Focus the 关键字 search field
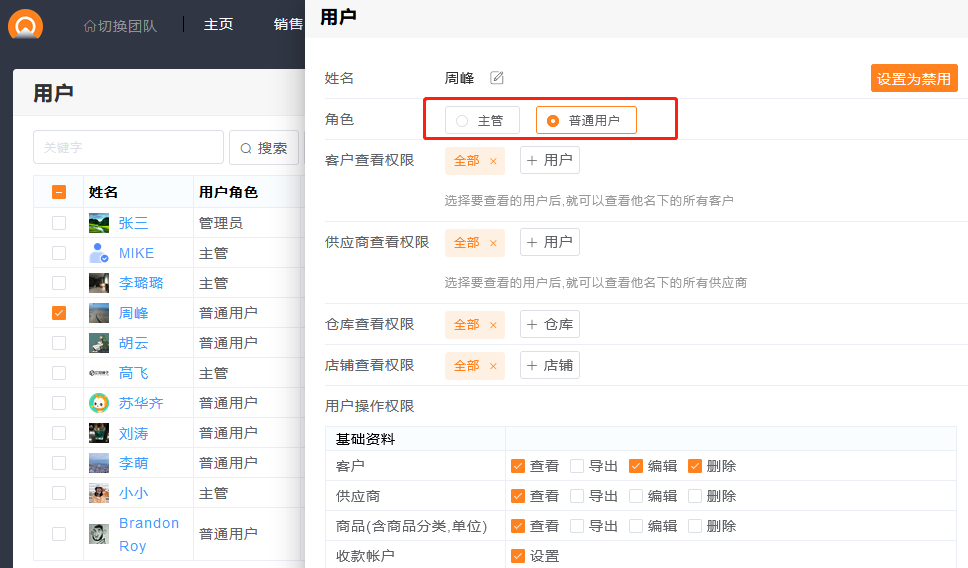The height and width of the screenshot is (568, 968). point(128,147)
